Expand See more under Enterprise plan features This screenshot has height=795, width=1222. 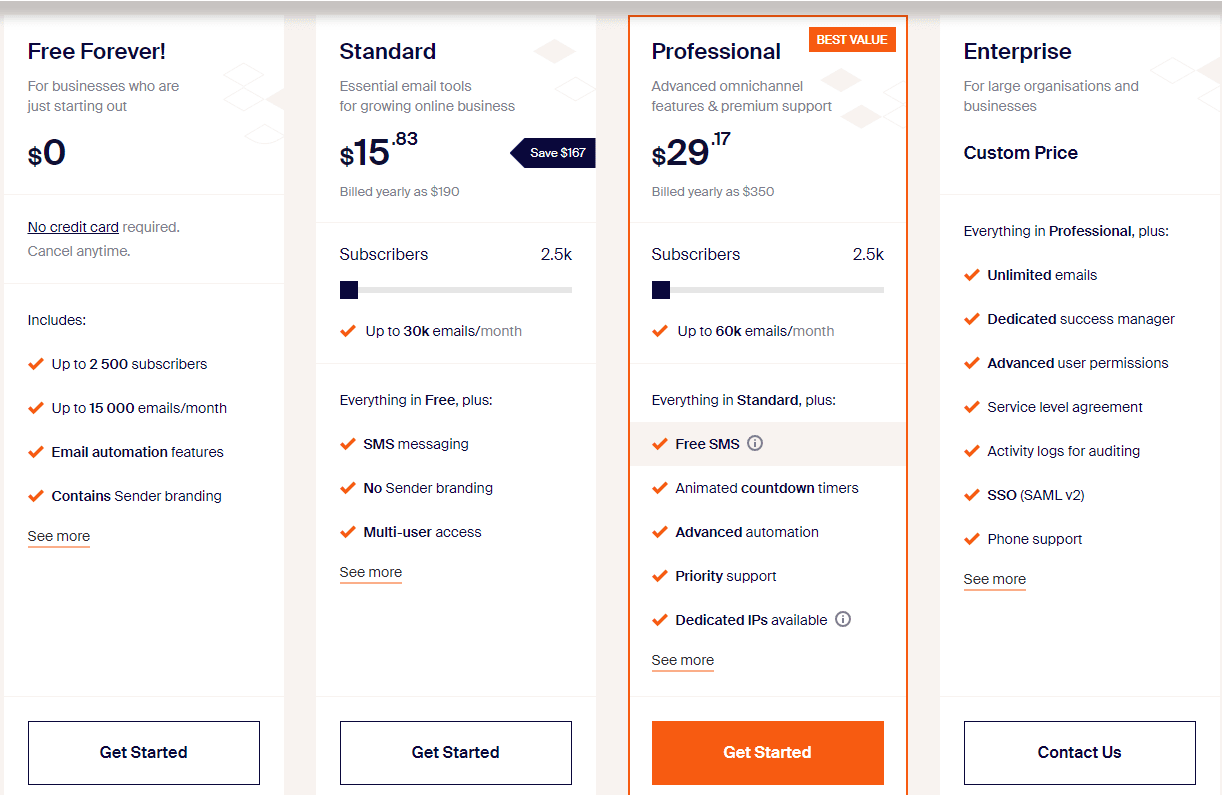pos(995,579)
